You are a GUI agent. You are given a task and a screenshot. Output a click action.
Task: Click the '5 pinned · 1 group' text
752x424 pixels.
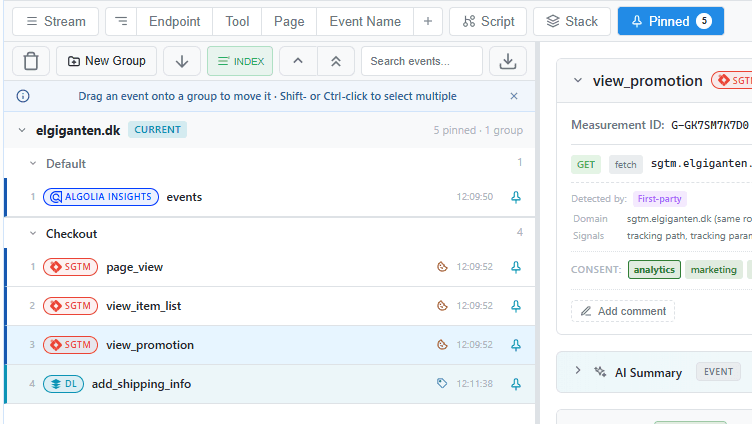[478, 130]
